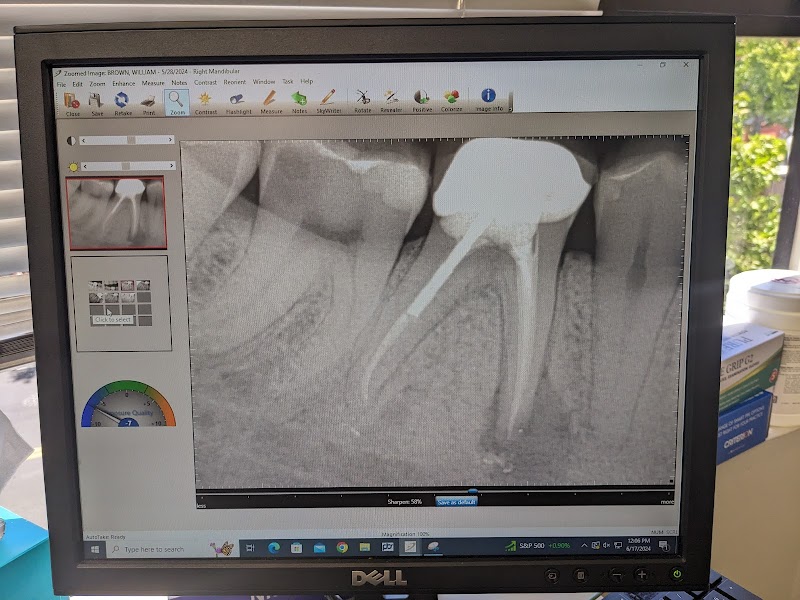Open Task View from the taskbar
Screen dimensions: 800x600
click(x=250, y=548)
